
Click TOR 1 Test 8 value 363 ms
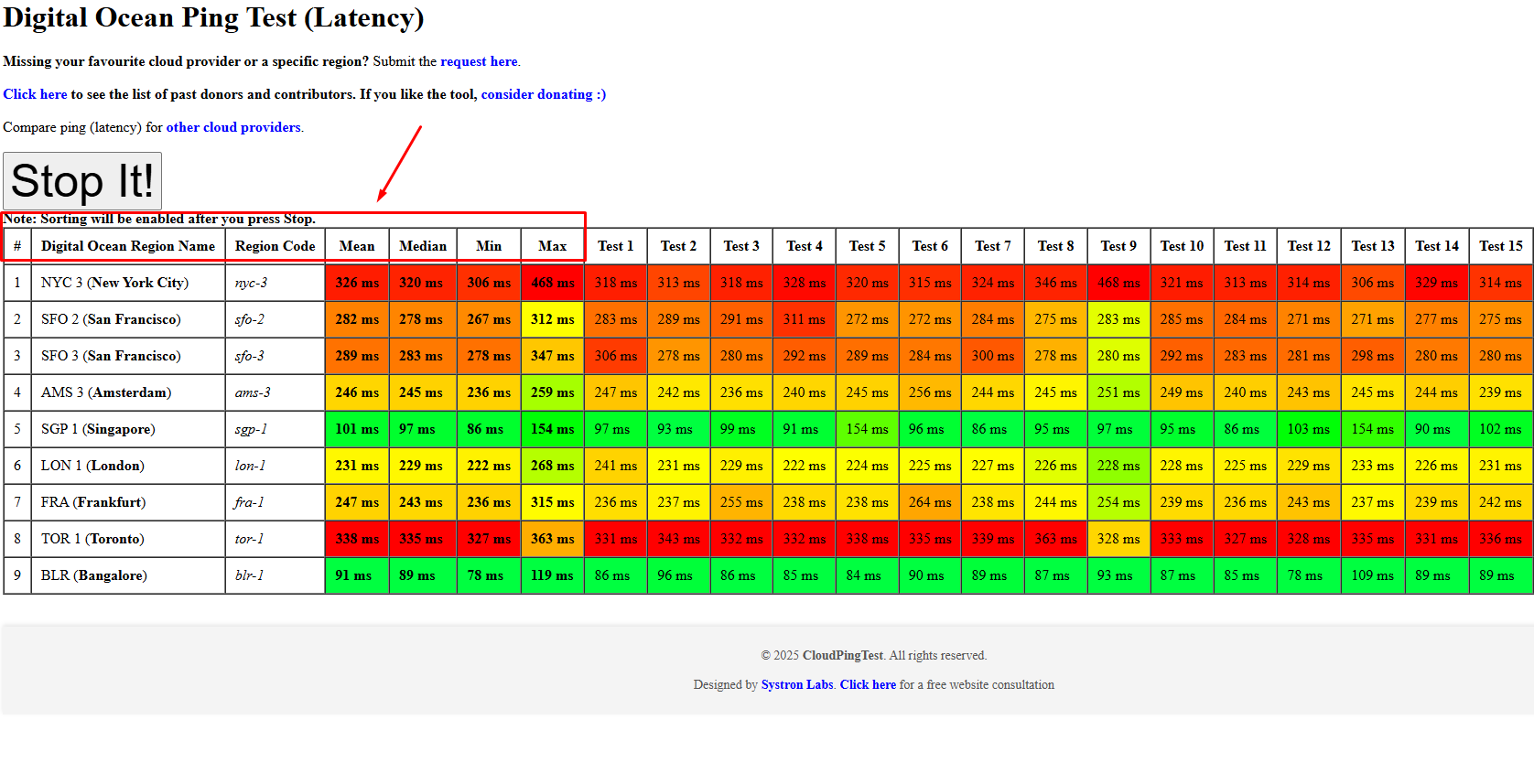1056,539
